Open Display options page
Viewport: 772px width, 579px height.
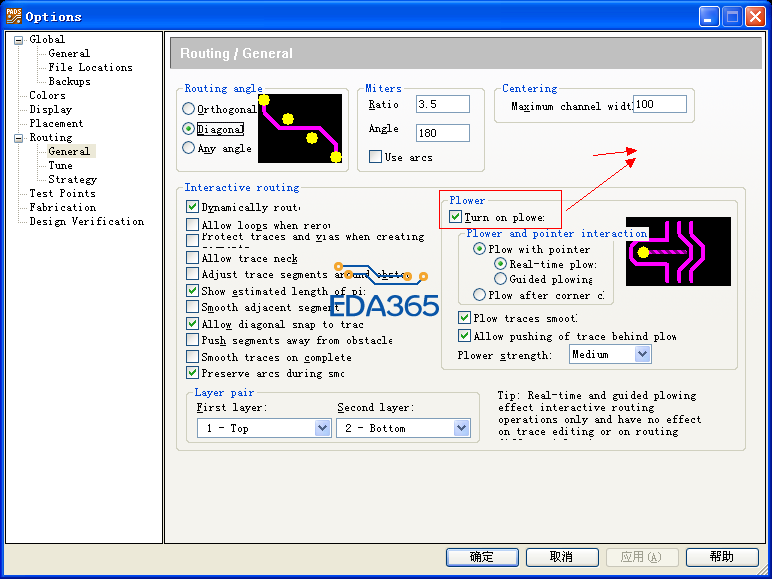(x=51, y=109)
